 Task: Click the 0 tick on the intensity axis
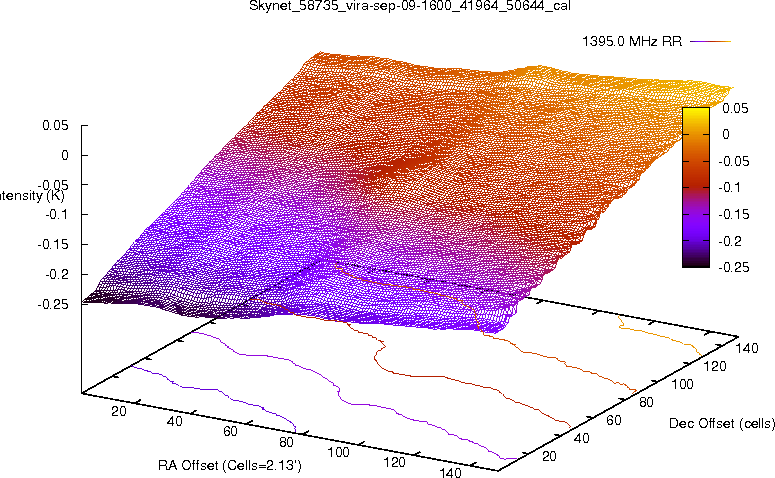65,155
